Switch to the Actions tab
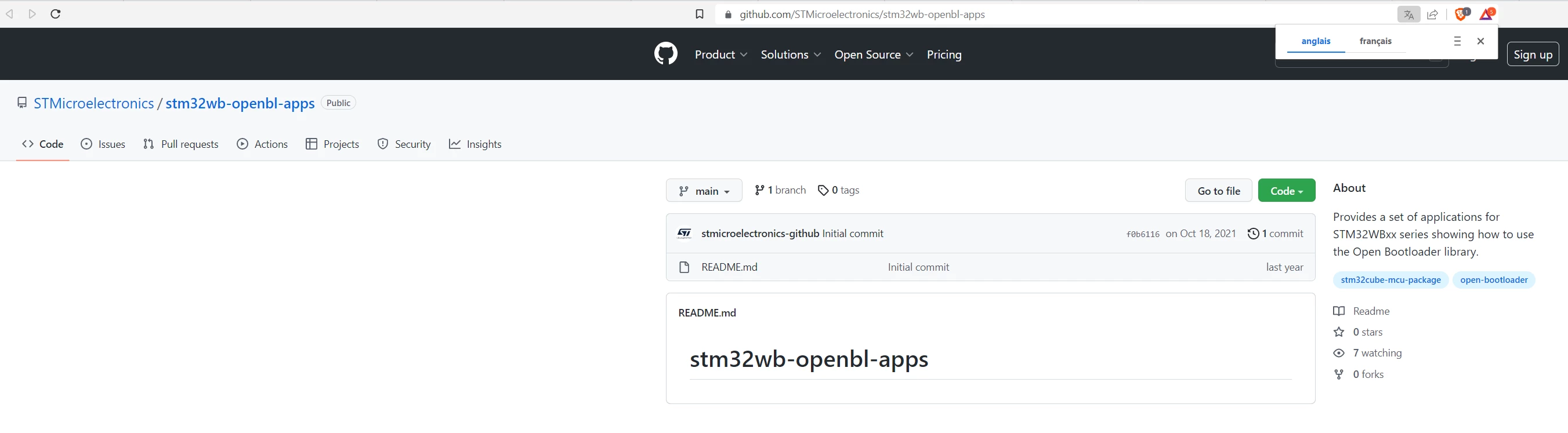The image size is (1568, 433). pos(262,144)
